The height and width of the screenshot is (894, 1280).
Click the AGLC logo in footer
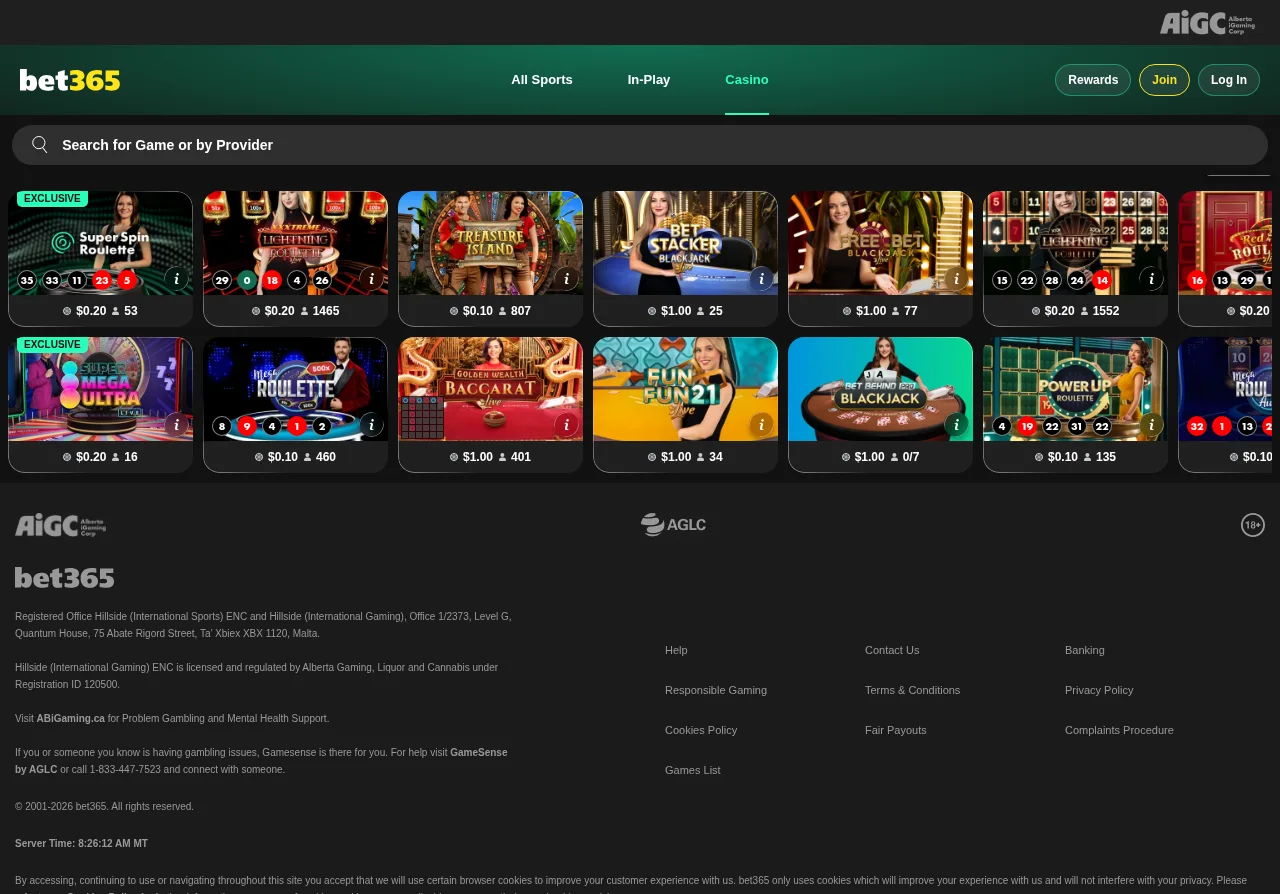pyautogui.click(x=673, y=524)
